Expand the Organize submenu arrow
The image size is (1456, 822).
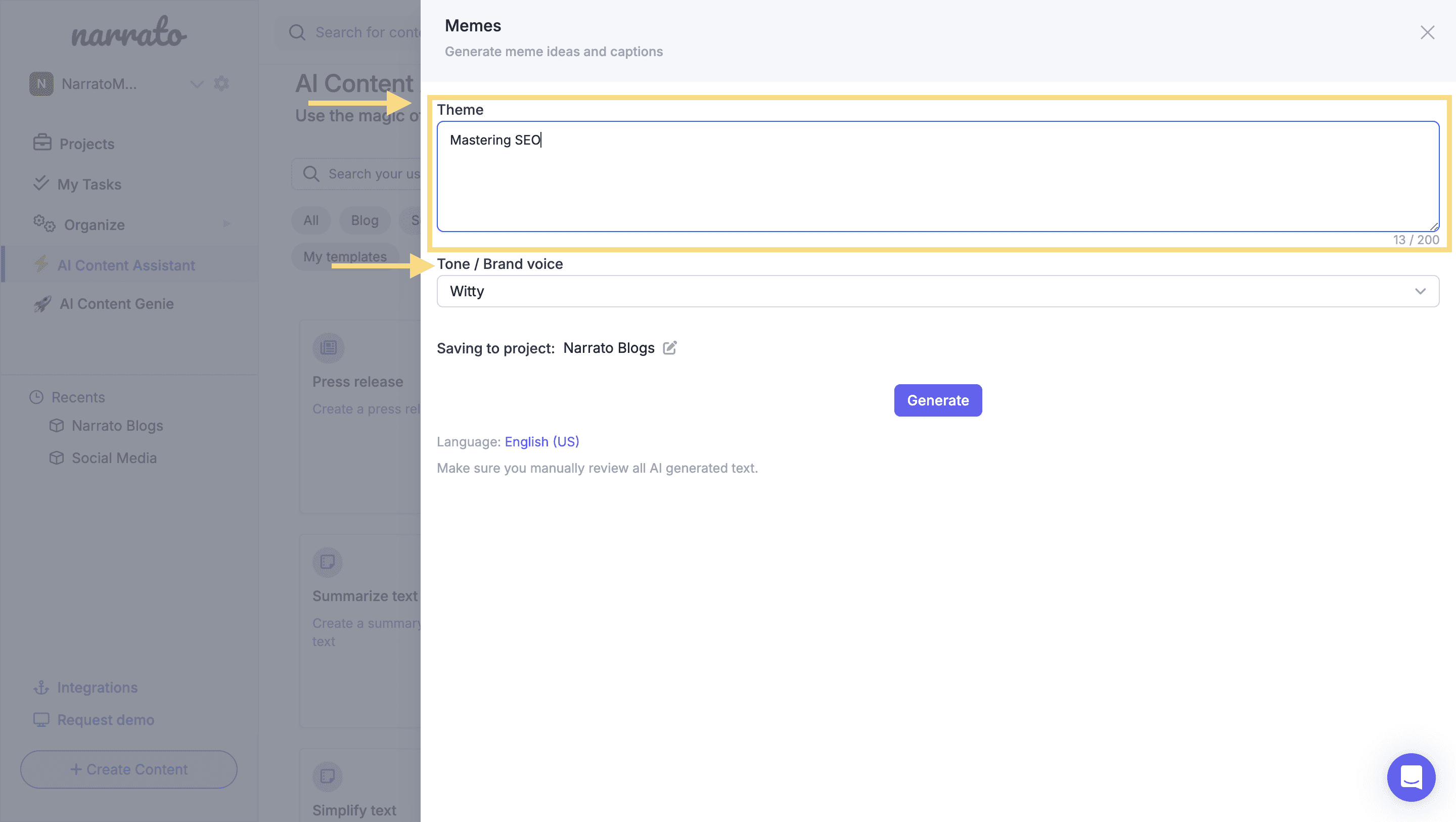[x=226, y=224]
